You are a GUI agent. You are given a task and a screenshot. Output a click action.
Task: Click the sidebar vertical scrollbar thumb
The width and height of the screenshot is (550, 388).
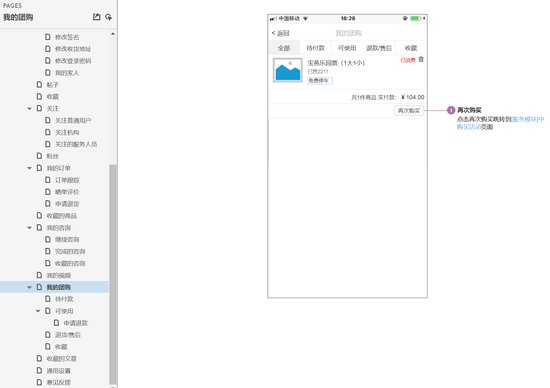tap(113, 274)
